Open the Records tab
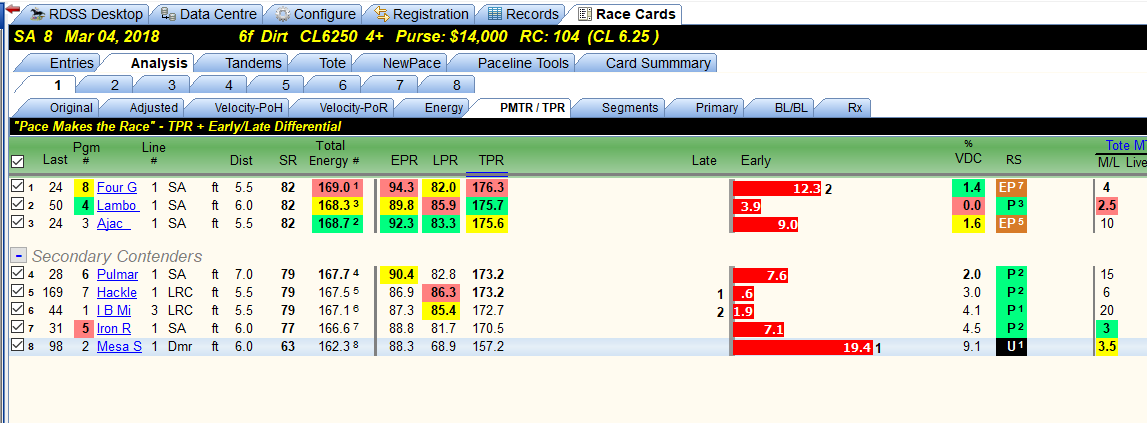The height and width of the screenshot is (423, 1147). [522, 14]
